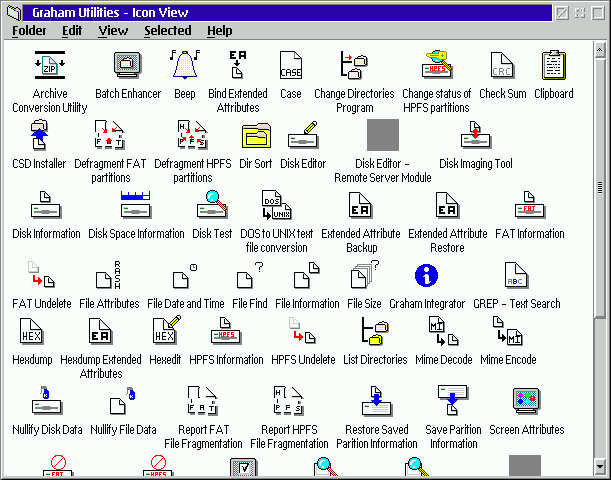The height and width of the screenshot is (480, 611).
Task: Launch the Batch Enhancer tool
Action: 128,66
